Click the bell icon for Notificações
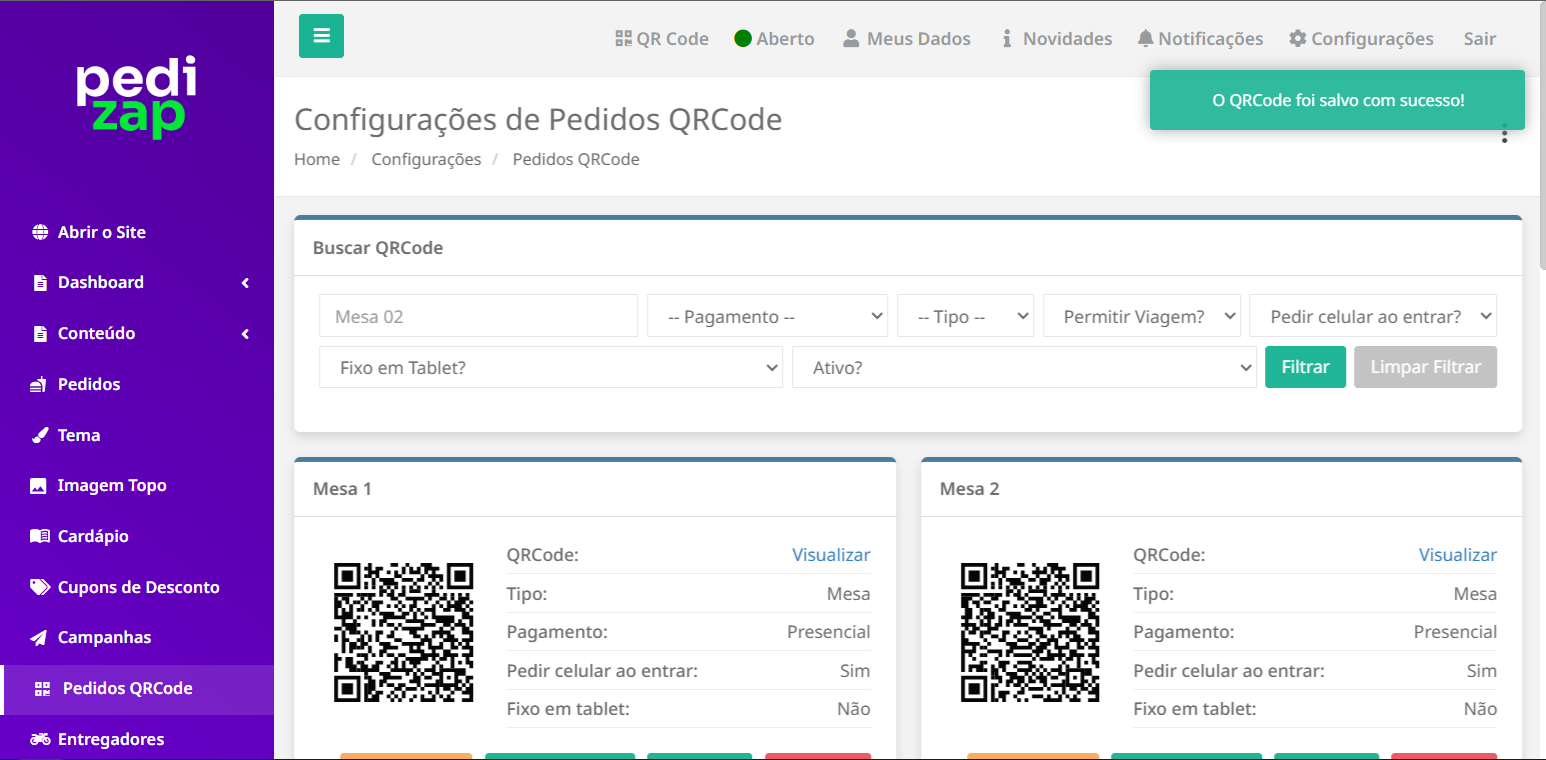This screenshot has width=1546, height=760. click(1145, 38)
